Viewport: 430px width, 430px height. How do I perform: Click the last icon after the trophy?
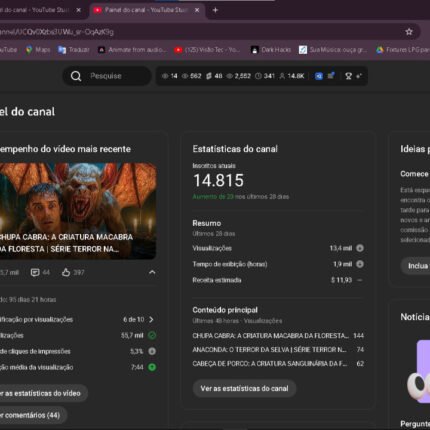(359, 76)
